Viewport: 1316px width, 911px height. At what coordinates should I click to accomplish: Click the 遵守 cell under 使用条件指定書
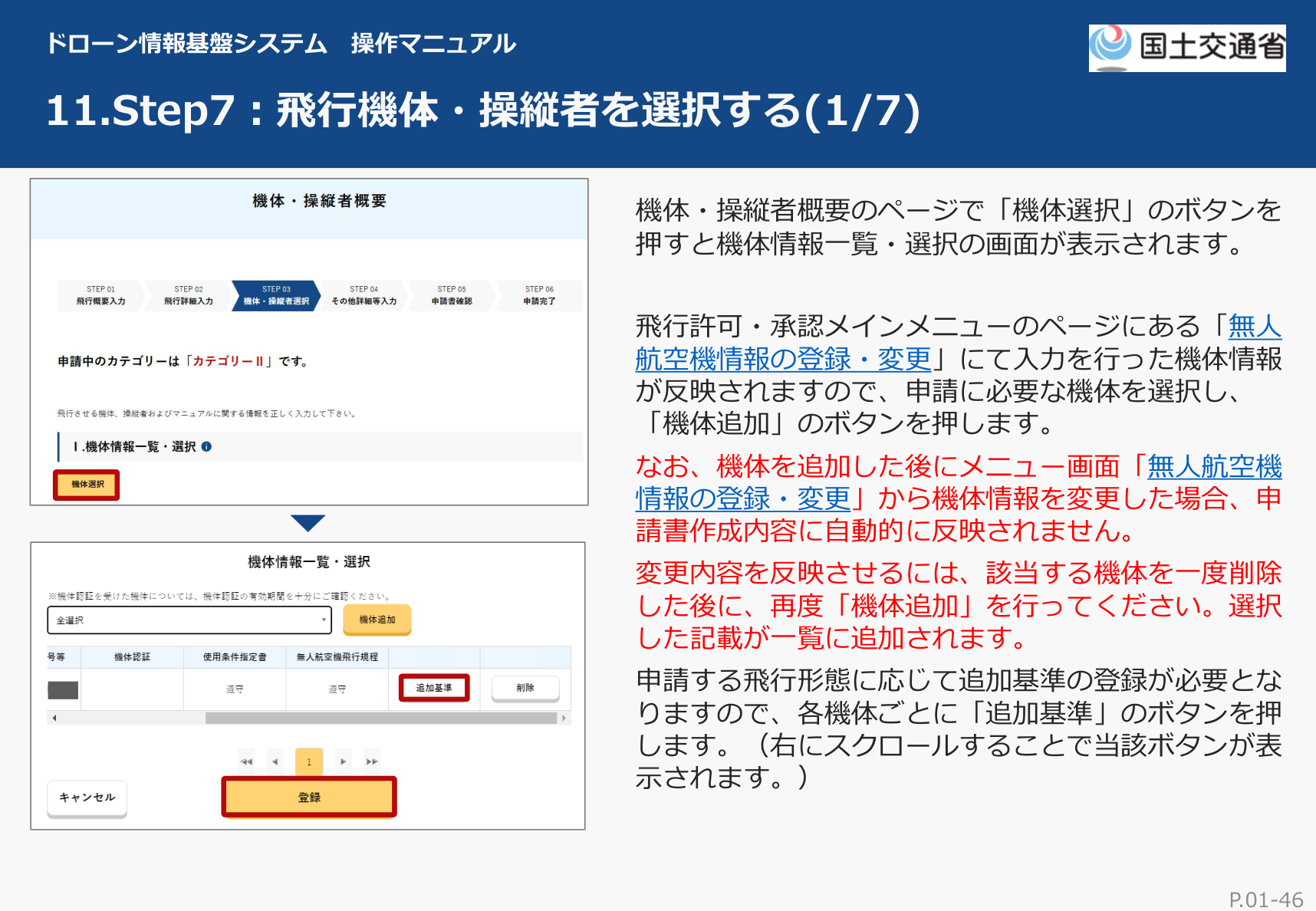tap(235, 689)
